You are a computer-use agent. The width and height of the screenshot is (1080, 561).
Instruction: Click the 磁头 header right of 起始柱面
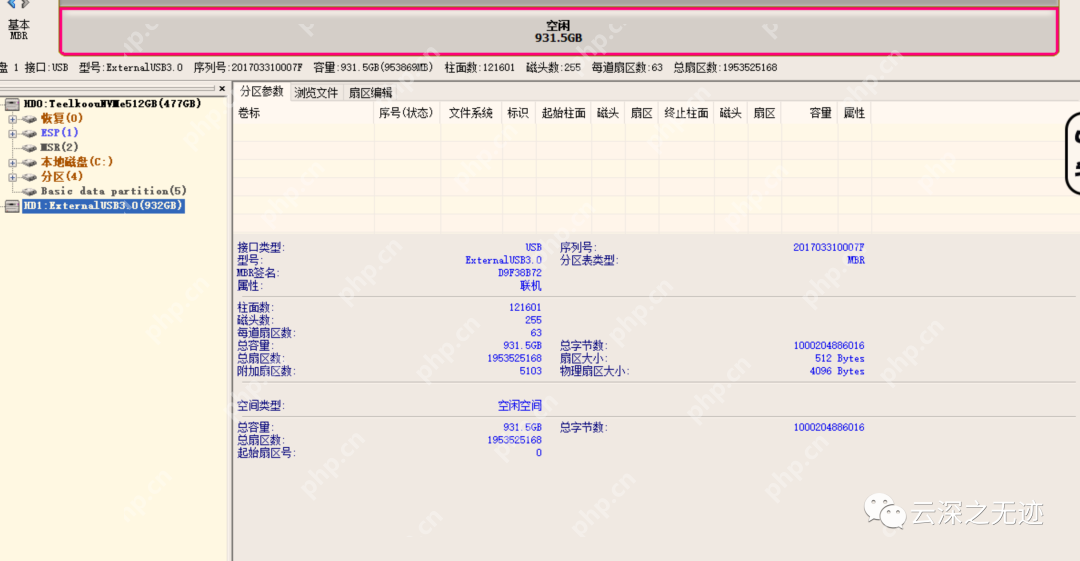608,113
